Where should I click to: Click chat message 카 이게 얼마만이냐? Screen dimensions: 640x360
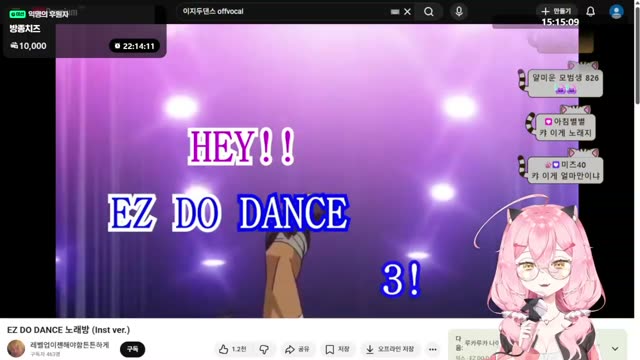(x=565, y=176)
